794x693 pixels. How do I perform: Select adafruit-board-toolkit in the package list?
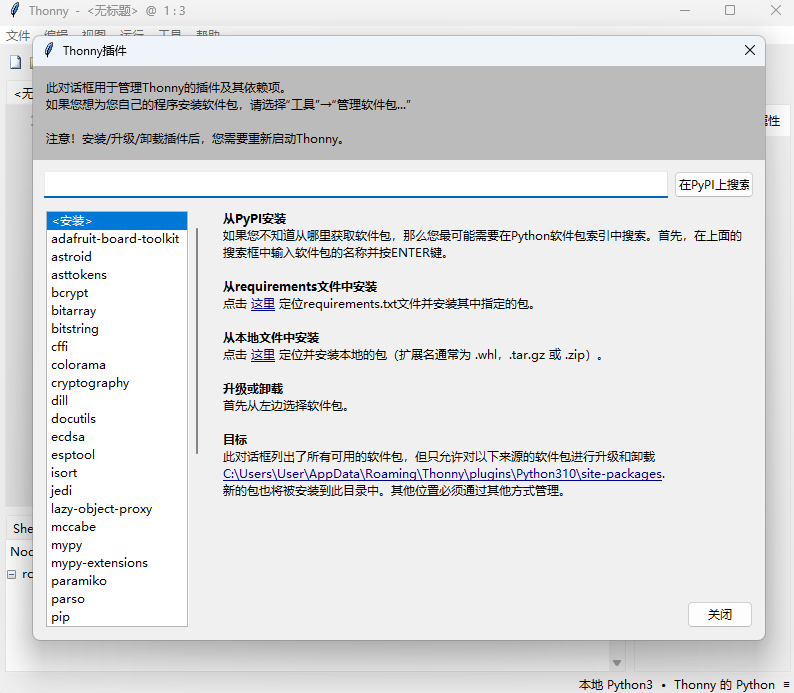[116, 238]
